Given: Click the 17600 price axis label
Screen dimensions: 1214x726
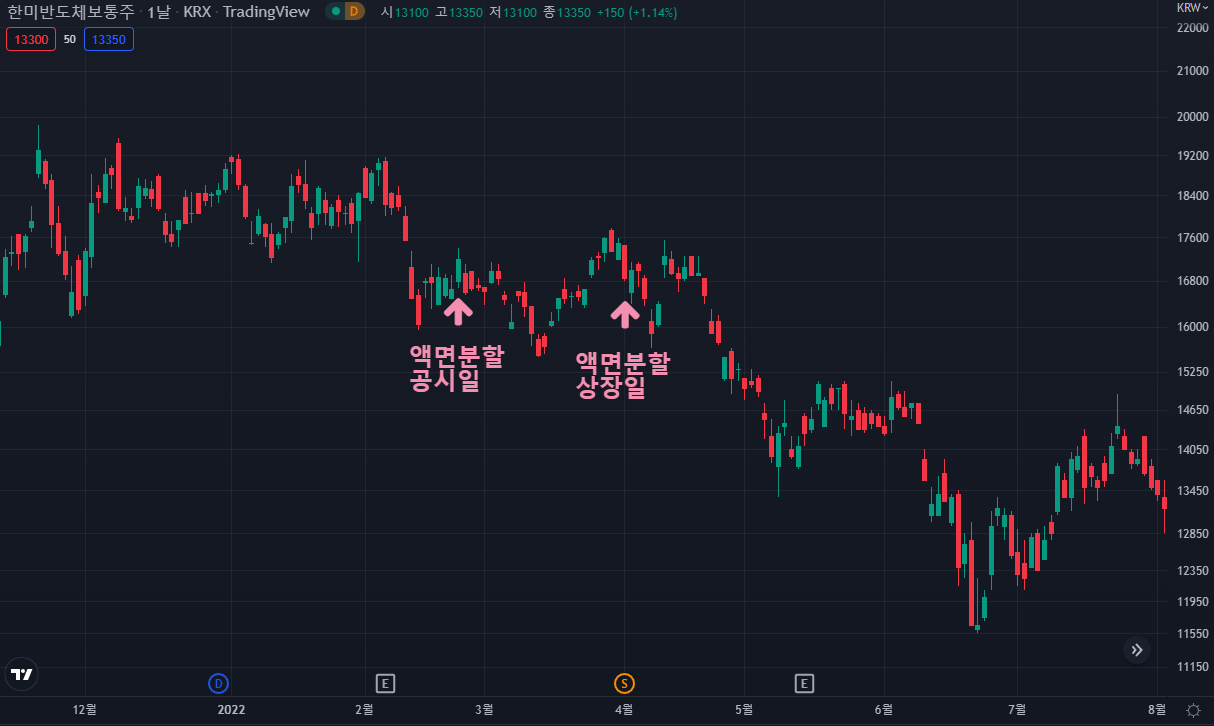Looking at the screenshot, I should click(1192, 238).
